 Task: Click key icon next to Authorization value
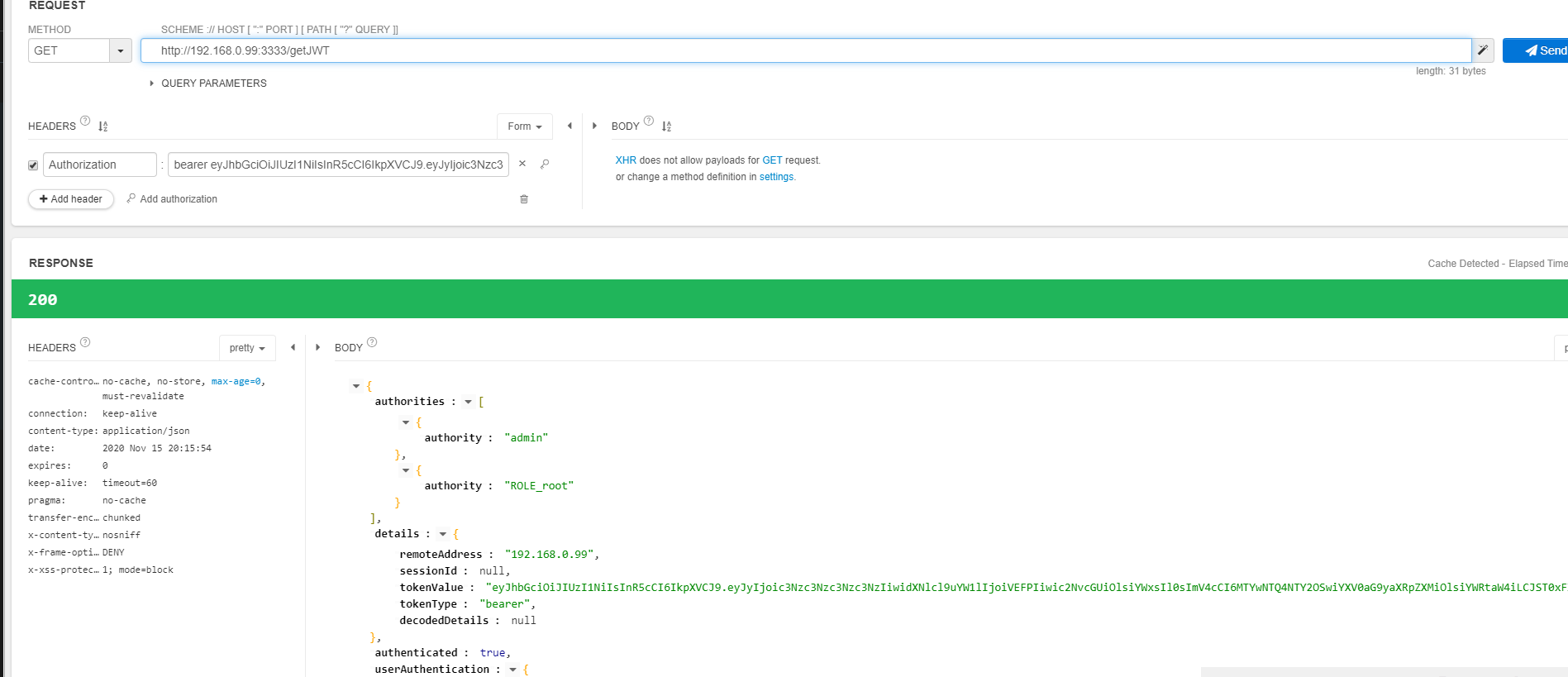pos(545,164)
